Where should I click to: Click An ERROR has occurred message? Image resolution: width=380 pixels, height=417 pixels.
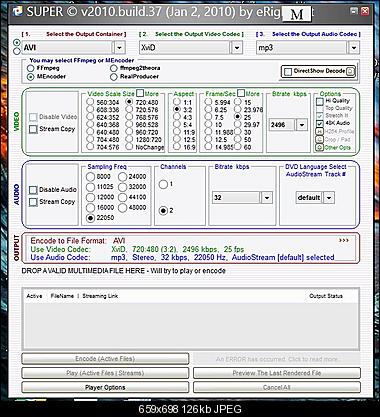pos(277,359)
